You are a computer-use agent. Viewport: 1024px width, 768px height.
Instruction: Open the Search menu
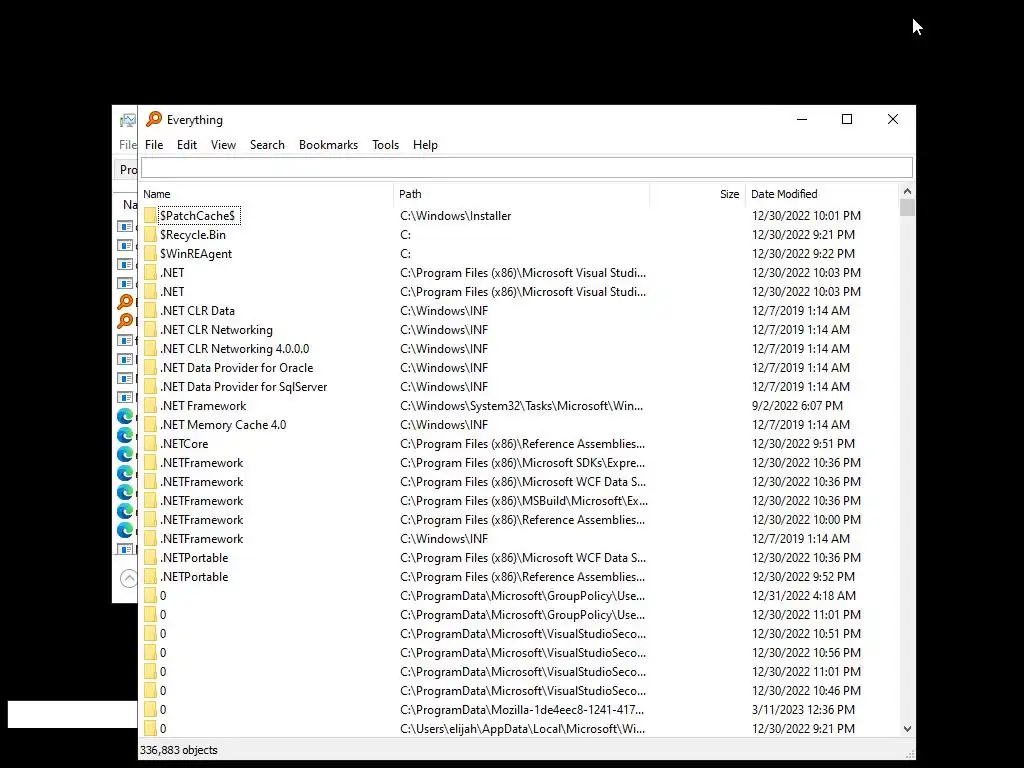267,145
